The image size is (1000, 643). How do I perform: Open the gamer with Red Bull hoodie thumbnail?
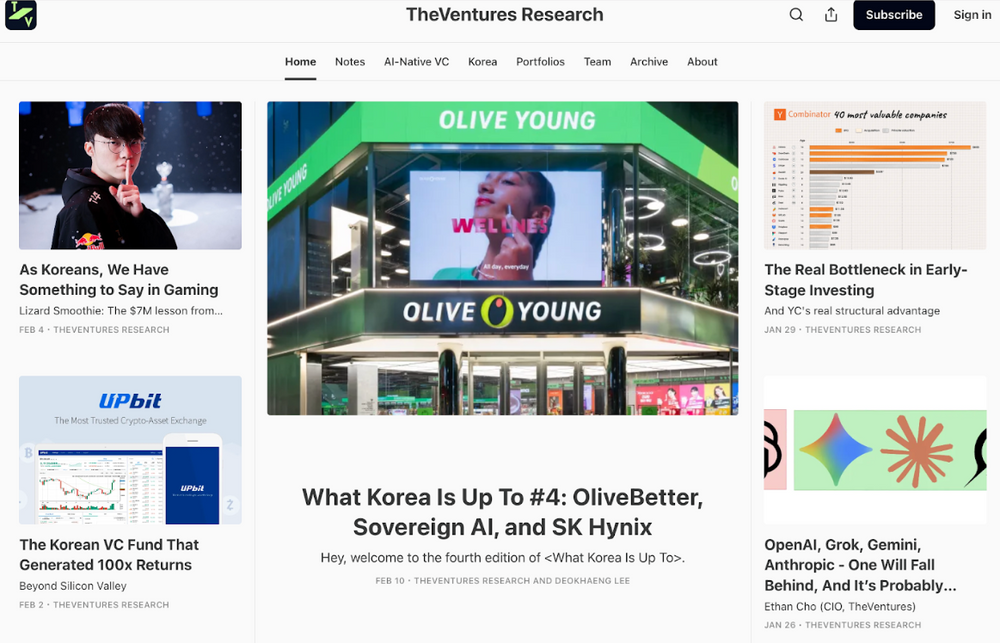point(130,175)
